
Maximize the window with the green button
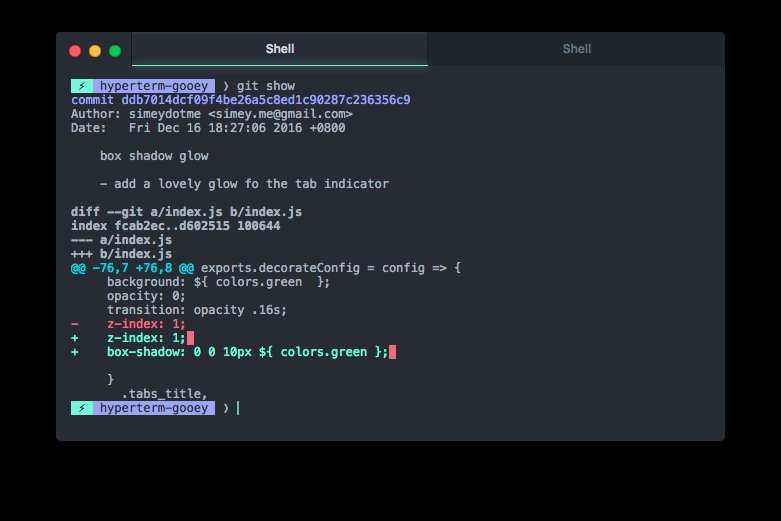[x=115, y=51]
